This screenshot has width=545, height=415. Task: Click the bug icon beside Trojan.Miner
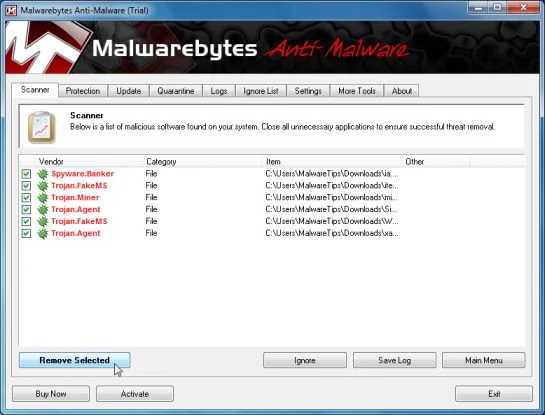(43, 197)
